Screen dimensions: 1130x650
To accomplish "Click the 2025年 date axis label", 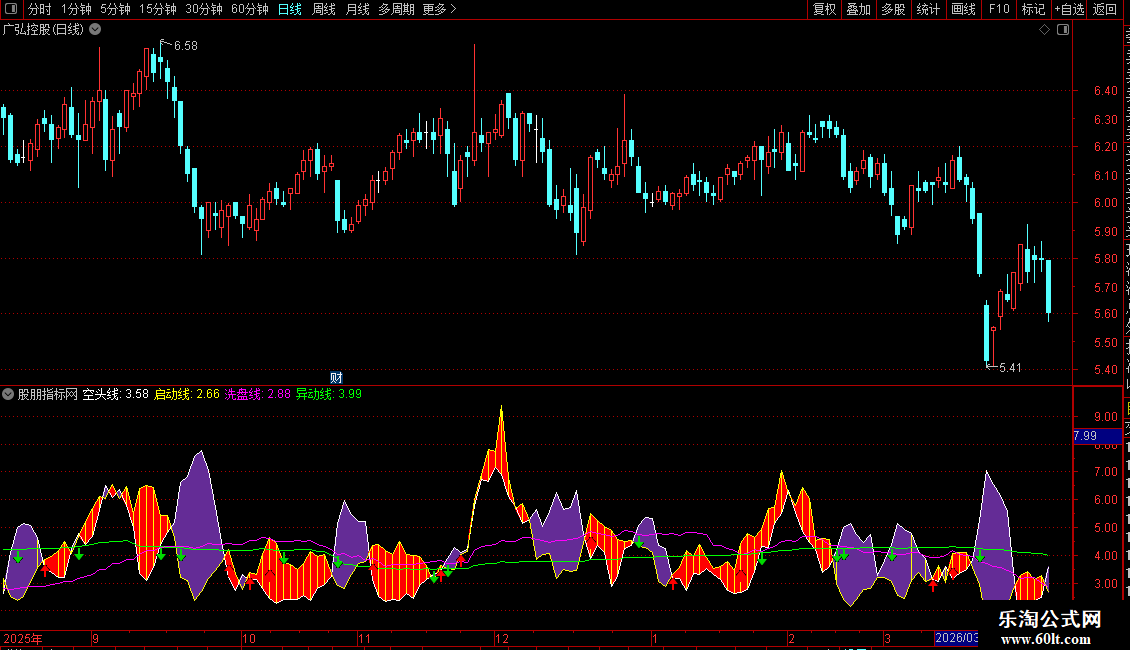I will click(x=22, y=638).
